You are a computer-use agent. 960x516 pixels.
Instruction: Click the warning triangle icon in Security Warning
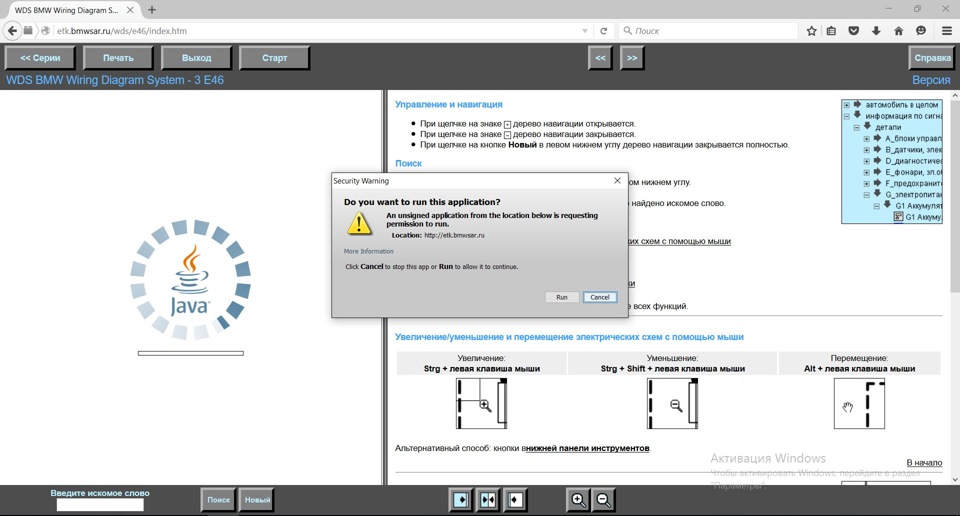point(359,224)
